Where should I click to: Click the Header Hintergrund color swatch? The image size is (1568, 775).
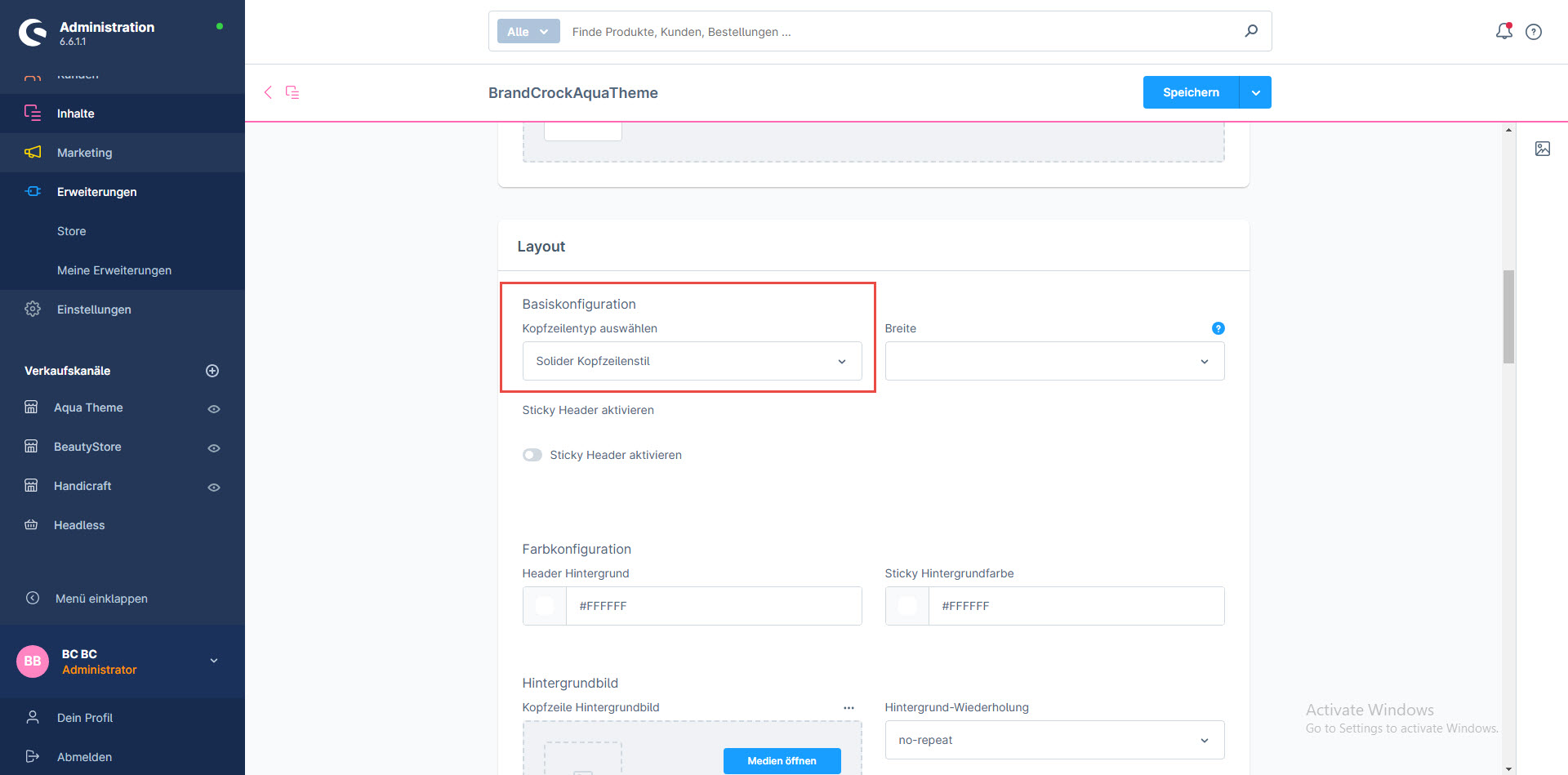(545, 606)
